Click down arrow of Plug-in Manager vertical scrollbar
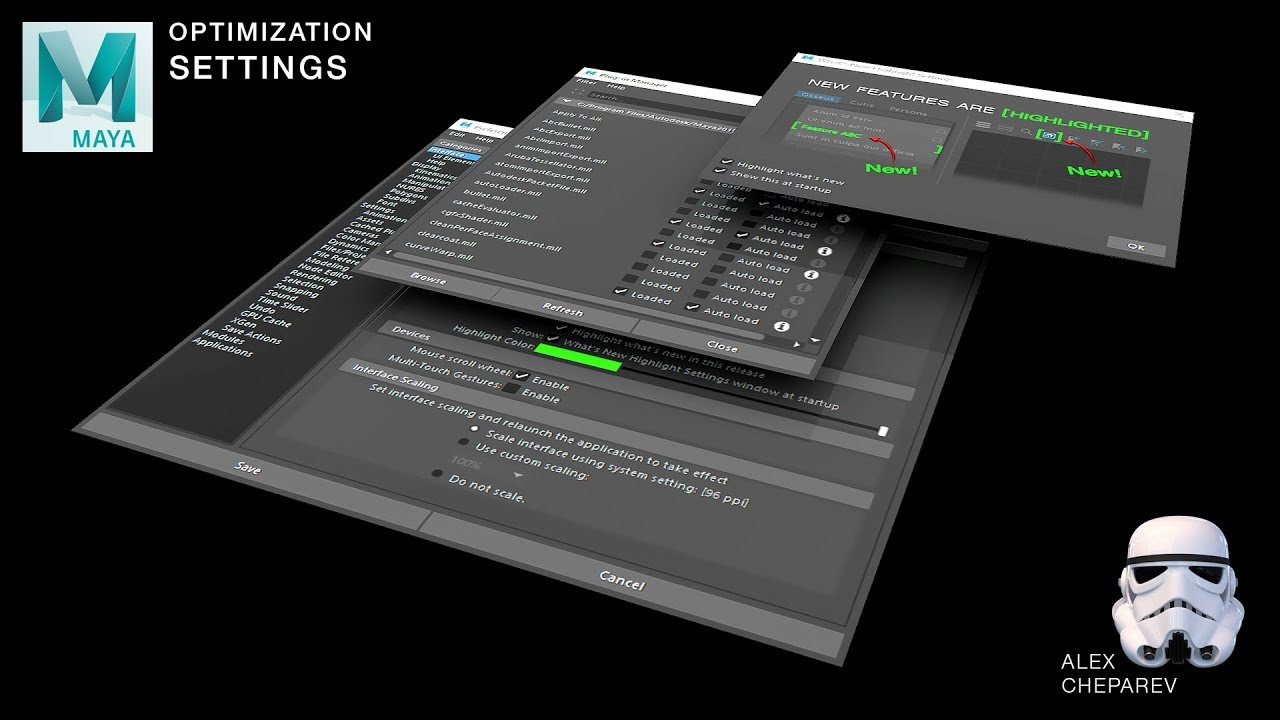 point(815,339)
